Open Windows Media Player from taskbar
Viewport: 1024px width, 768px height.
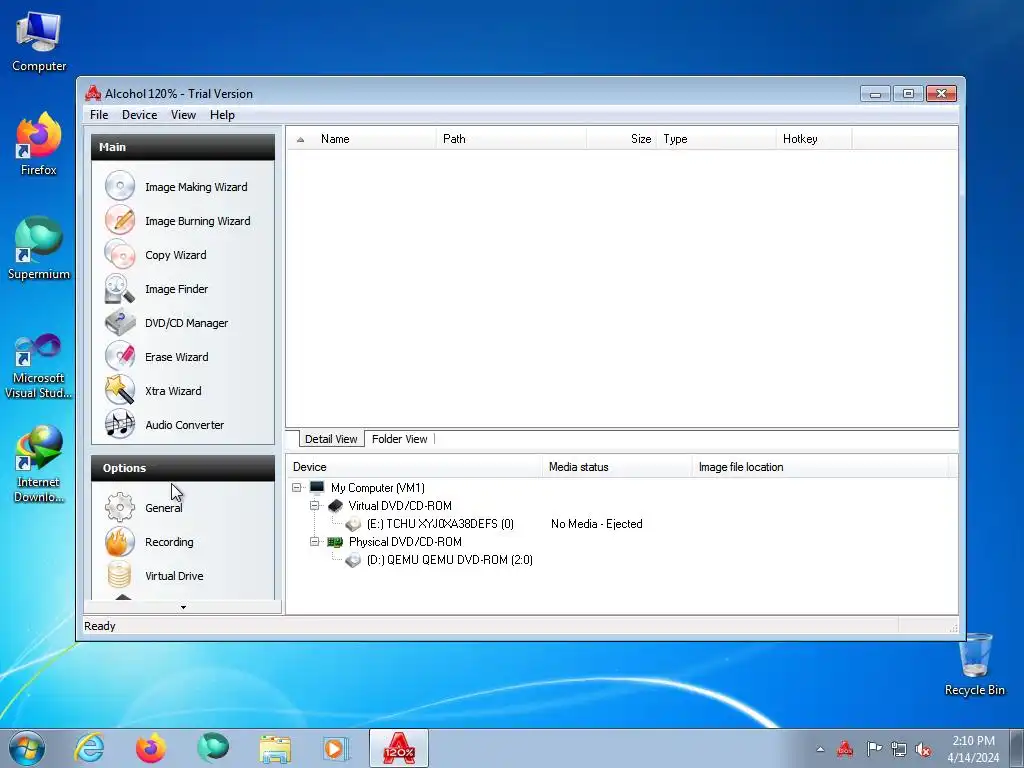336,748
